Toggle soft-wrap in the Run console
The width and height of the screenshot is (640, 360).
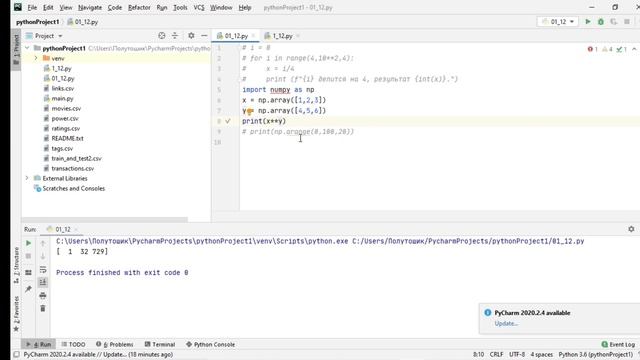[x=43, y=270]
